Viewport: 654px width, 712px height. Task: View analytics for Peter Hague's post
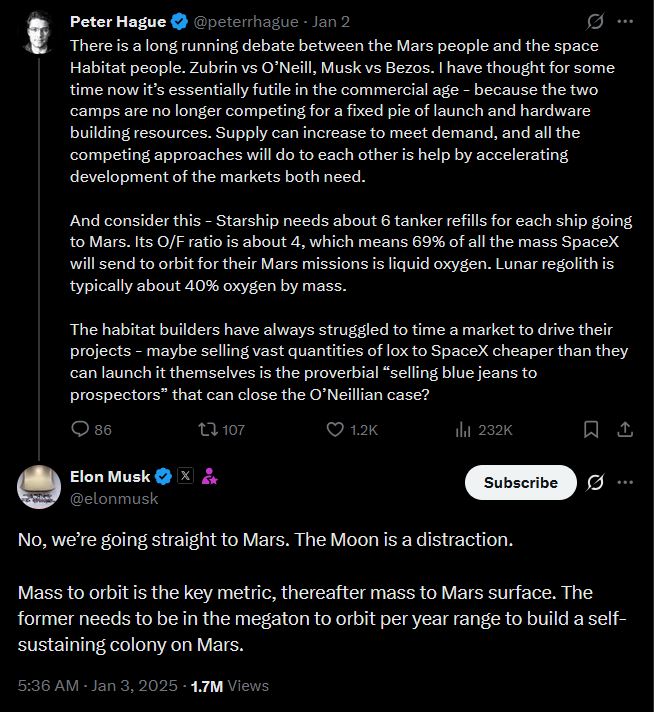(x=462, y=429)
